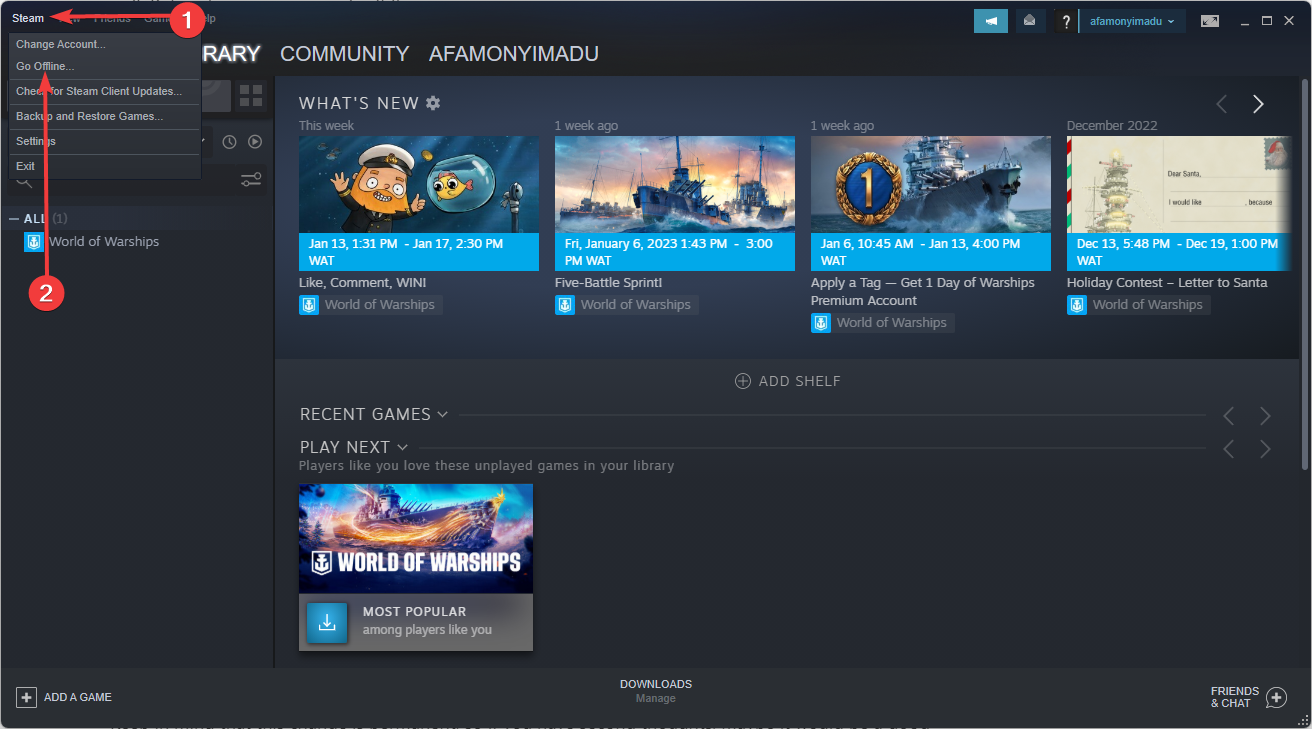Choose Backup and Restore Games
Screen dimensions: 1312x729
(x=105, y=116)
